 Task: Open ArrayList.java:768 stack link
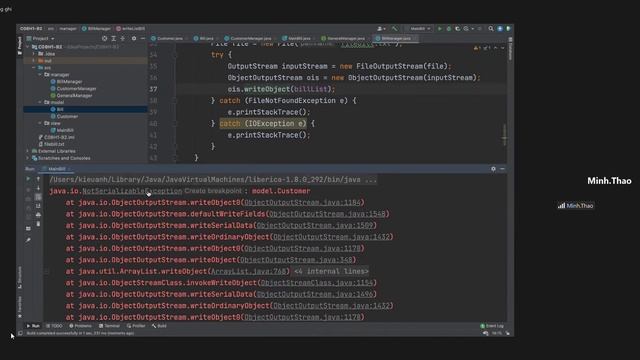click(x=249, y=271)
